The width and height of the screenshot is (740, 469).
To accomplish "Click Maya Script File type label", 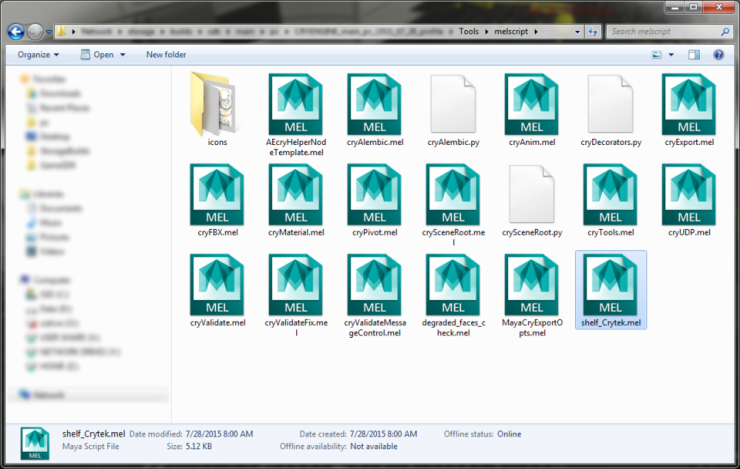I will coord(91,446).
